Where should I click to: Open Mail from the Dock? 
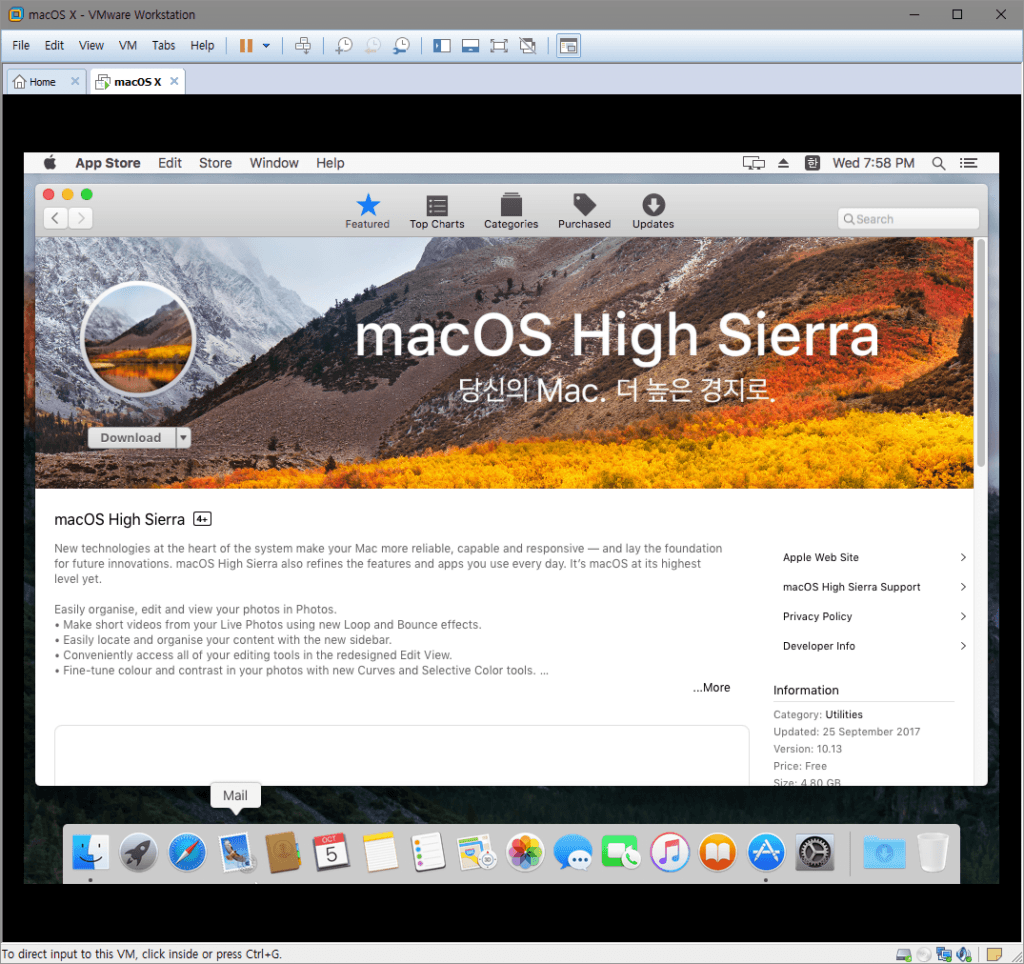235,852
